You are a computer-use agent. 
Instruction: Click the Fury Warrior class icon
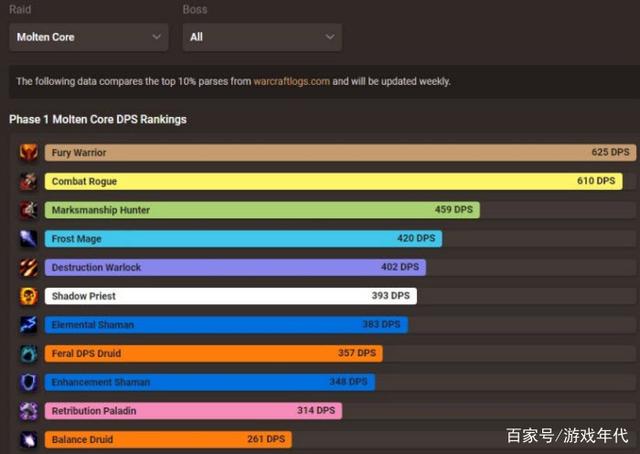click(28, 153)
